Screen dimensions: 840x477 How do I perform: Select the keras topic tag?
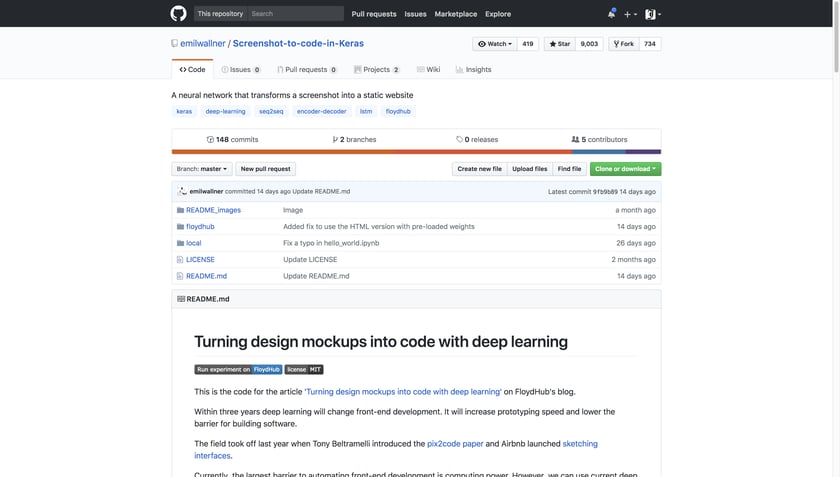point(184,111)
